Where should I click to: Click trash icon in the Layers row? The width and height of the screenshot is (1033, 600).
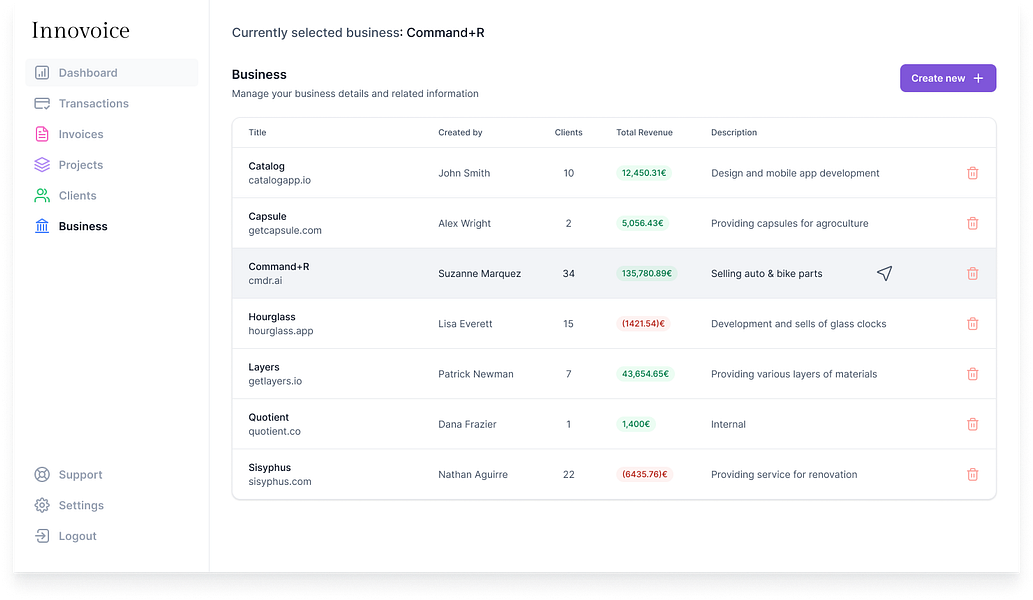(972, 374)
